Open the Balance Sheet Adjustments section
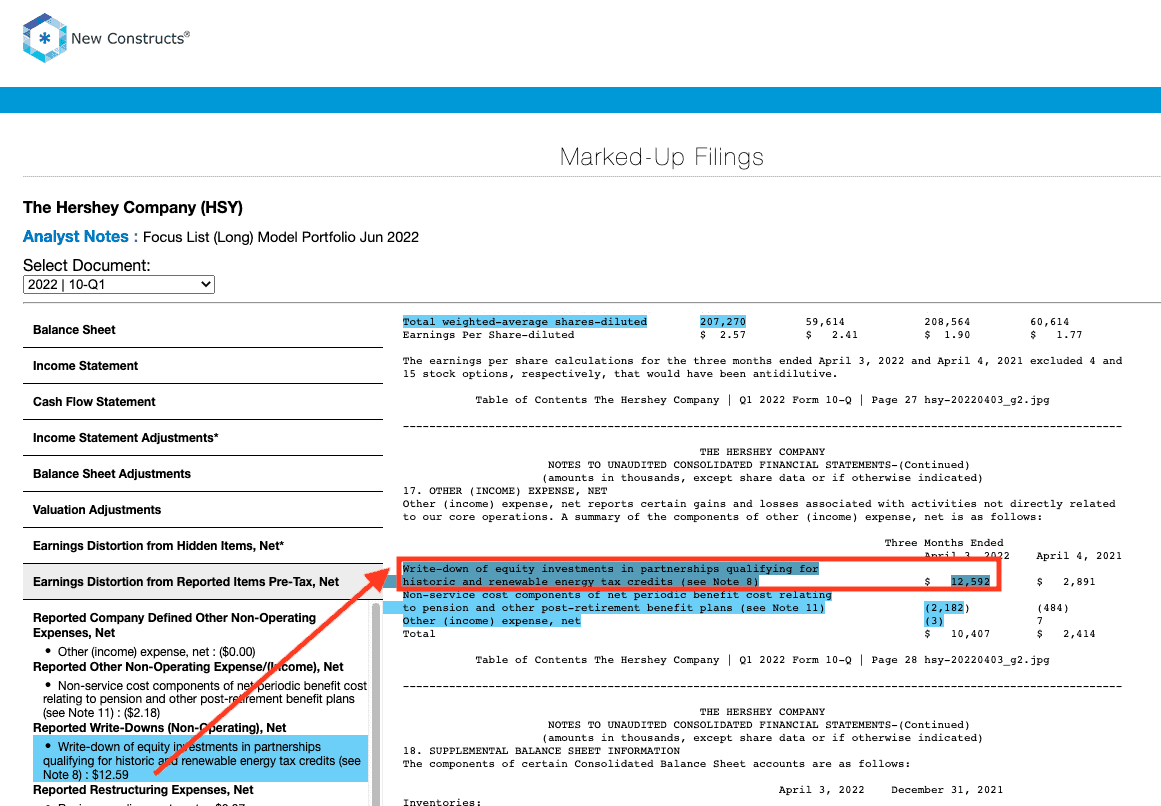 pyautogui.click(x=203, y=474)
